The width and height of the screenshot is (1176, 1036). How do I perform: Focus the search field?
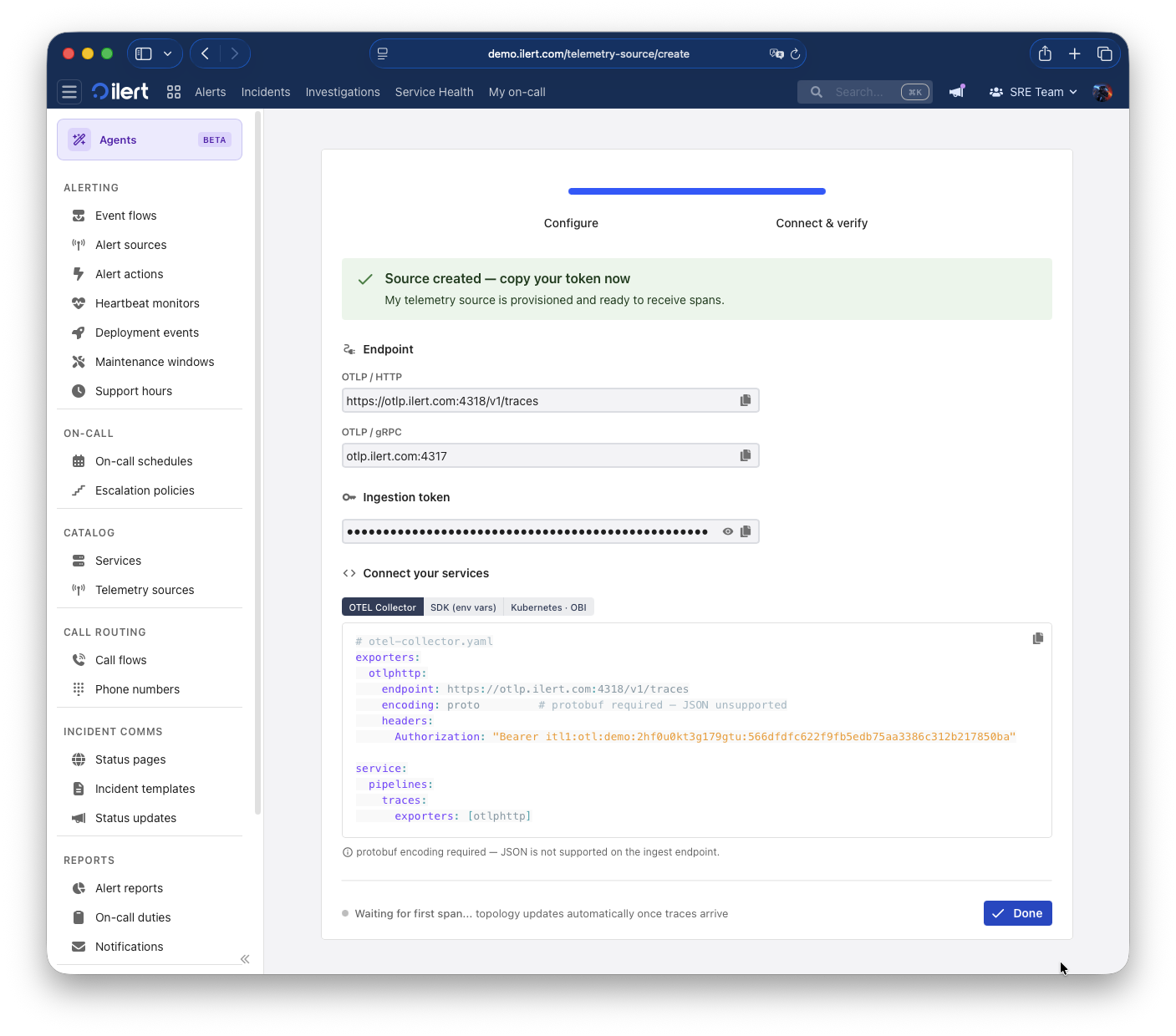(x=865, y=92)
